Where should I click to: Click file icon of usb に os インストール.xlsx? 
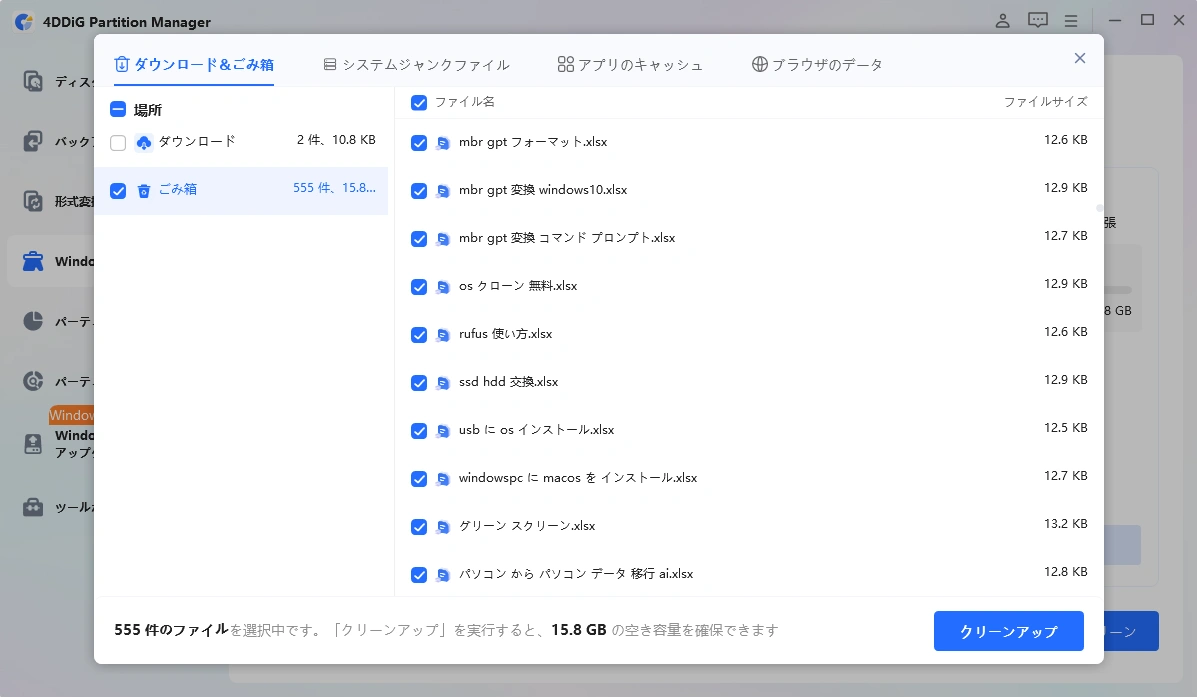(x=443, y=431)
